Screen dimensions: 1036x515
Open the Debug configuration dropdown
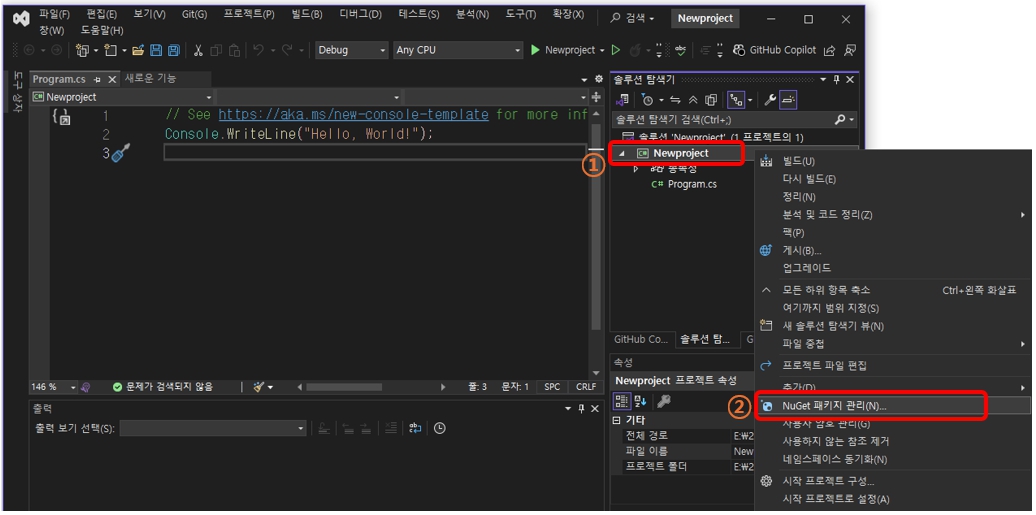pos(351,50)
